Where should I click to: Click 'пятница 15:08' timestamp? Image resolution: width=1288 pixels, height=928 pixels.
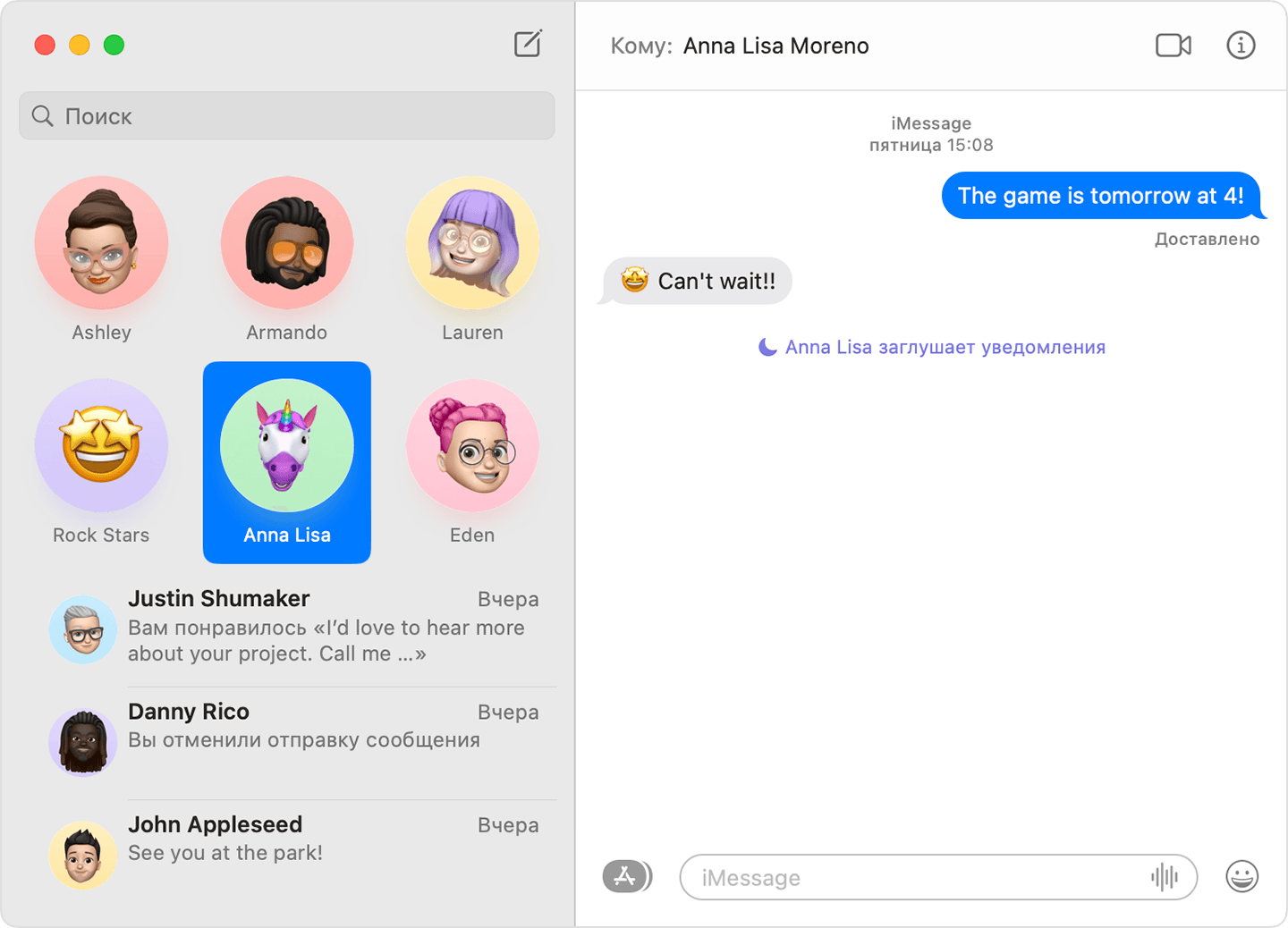click(931, 145)
